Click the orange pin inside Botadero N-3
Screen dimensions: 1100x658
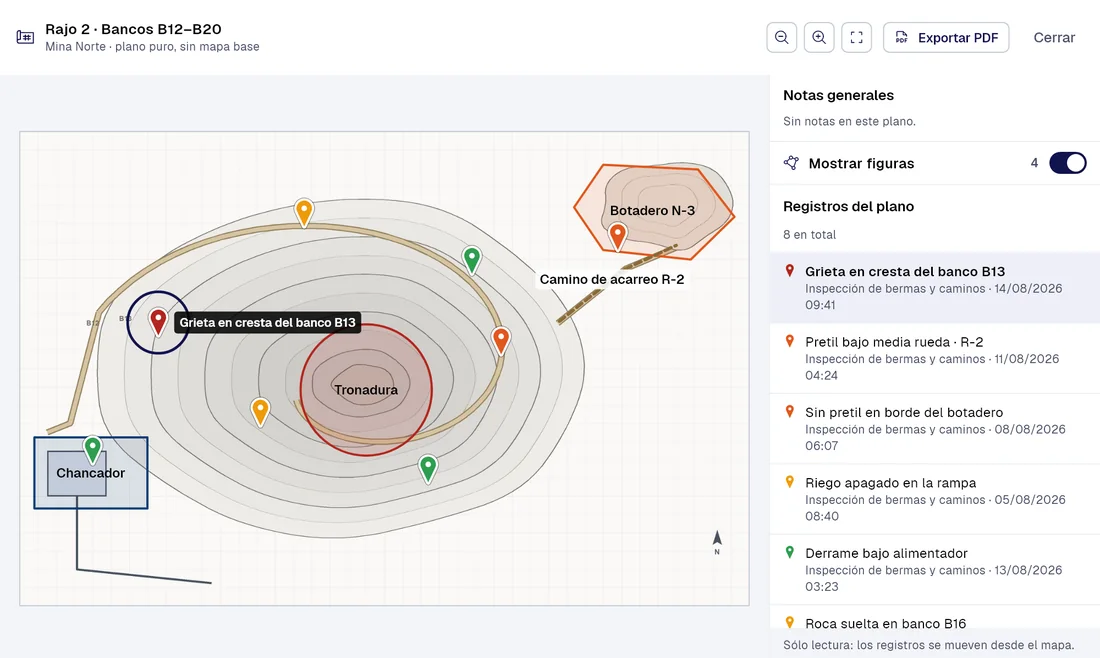point(617,236)
